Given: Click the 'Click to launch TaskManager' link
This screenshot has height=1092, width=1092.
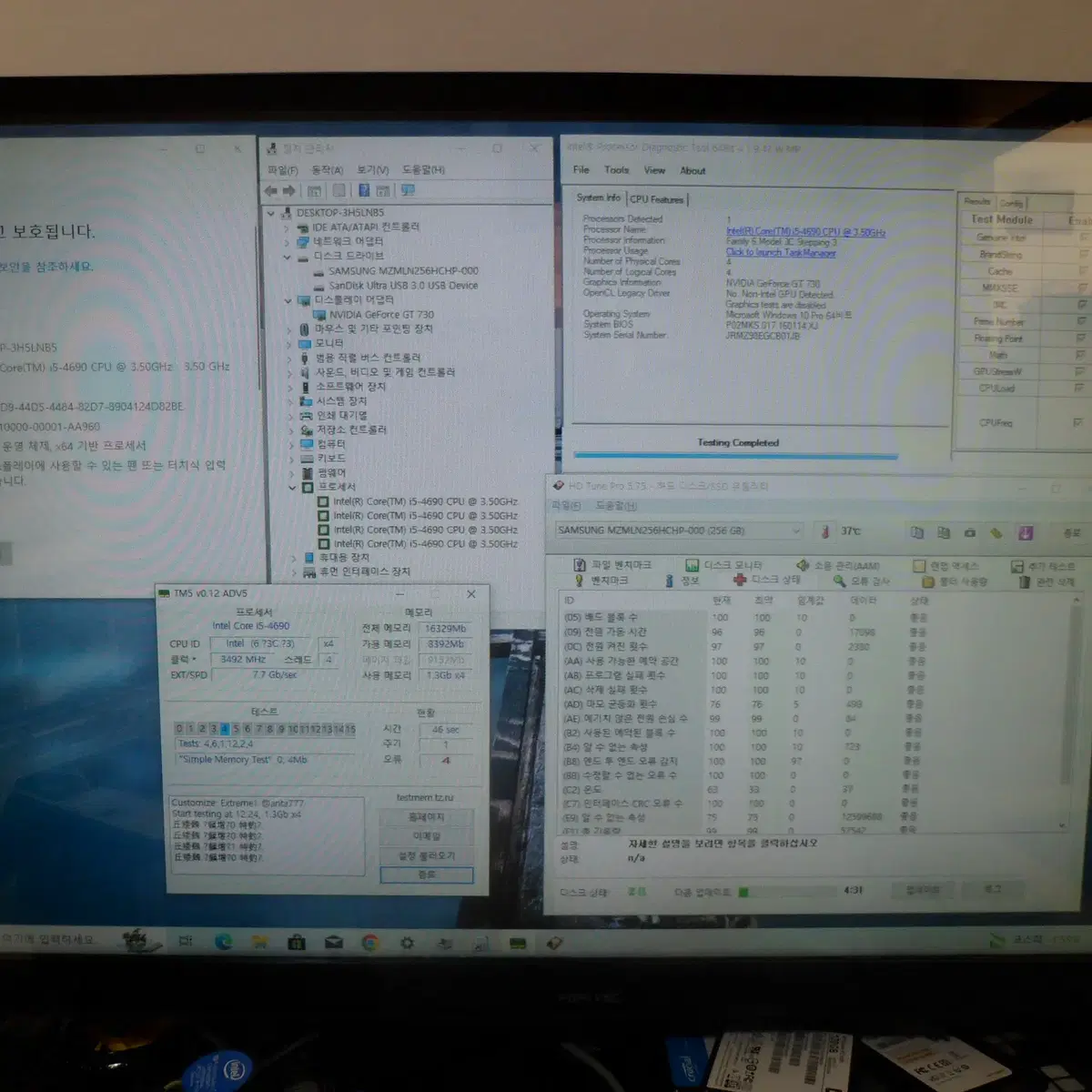Looking at the screenshot, I should coord(781,252).
